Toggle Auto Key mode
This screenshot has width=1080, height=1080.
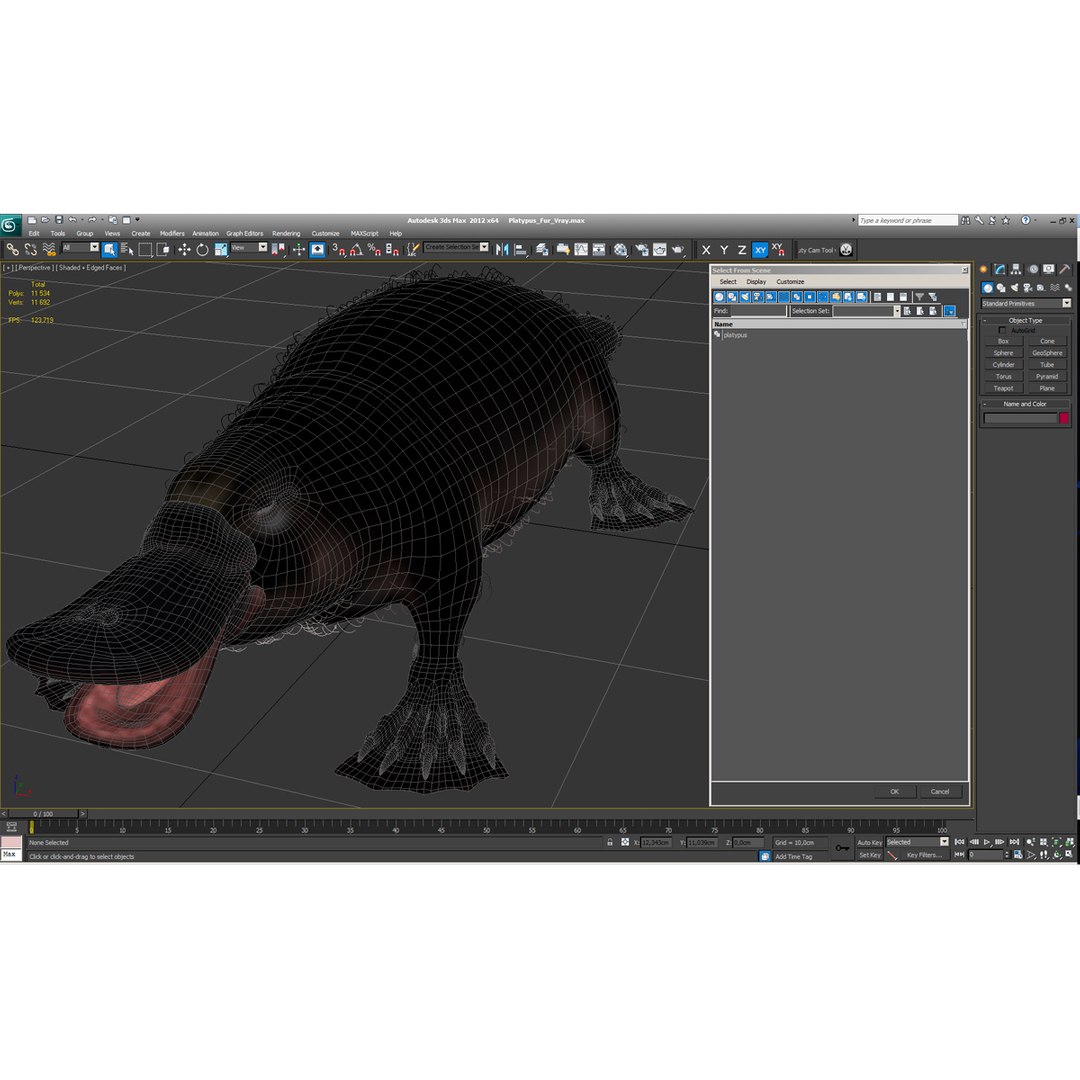pos(869,842)
